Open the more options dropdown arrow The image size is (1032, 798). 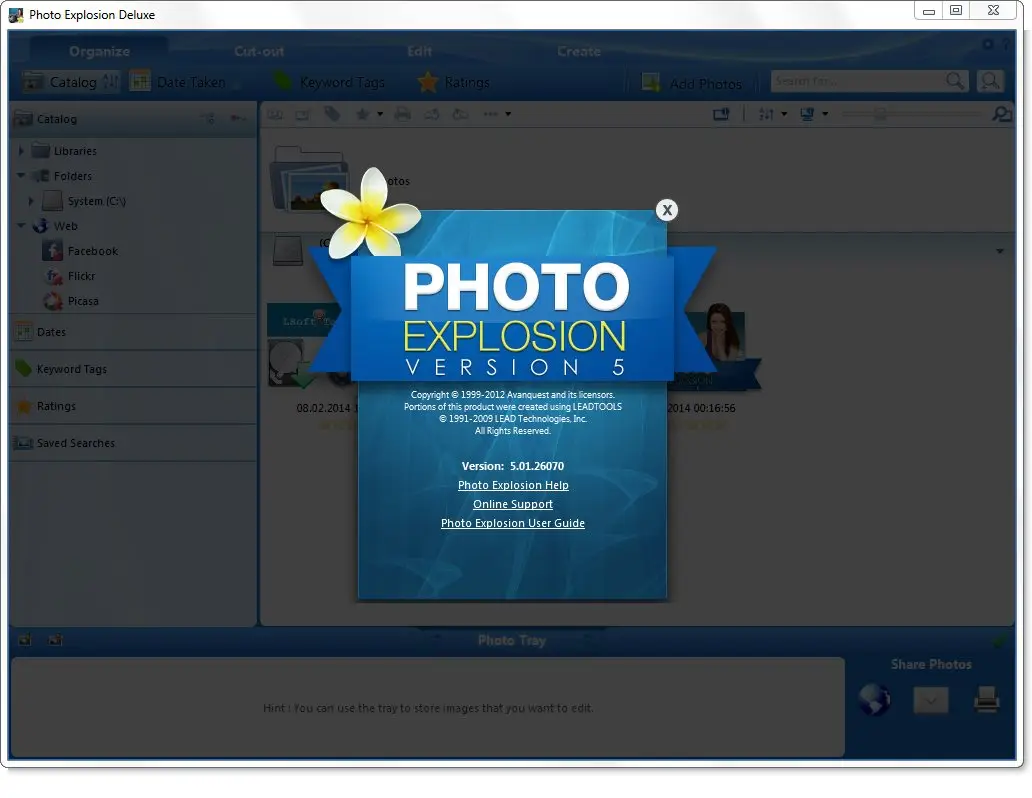point(507,115)
